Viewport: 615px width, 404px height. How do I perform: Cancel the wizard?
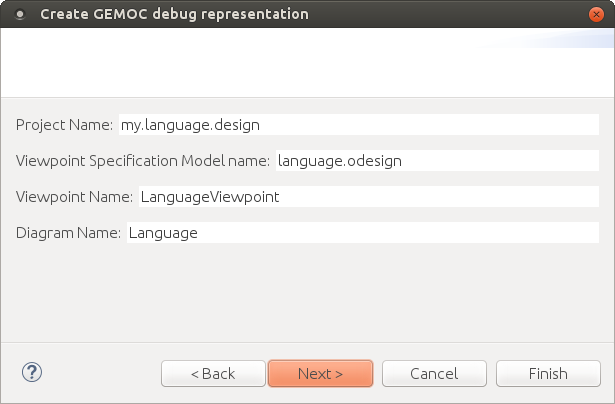(434, 374)
